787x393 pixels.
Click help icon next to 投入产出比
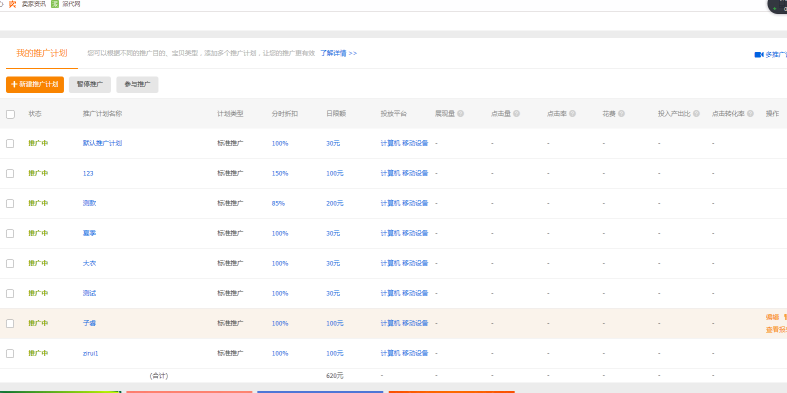(696, 114)
